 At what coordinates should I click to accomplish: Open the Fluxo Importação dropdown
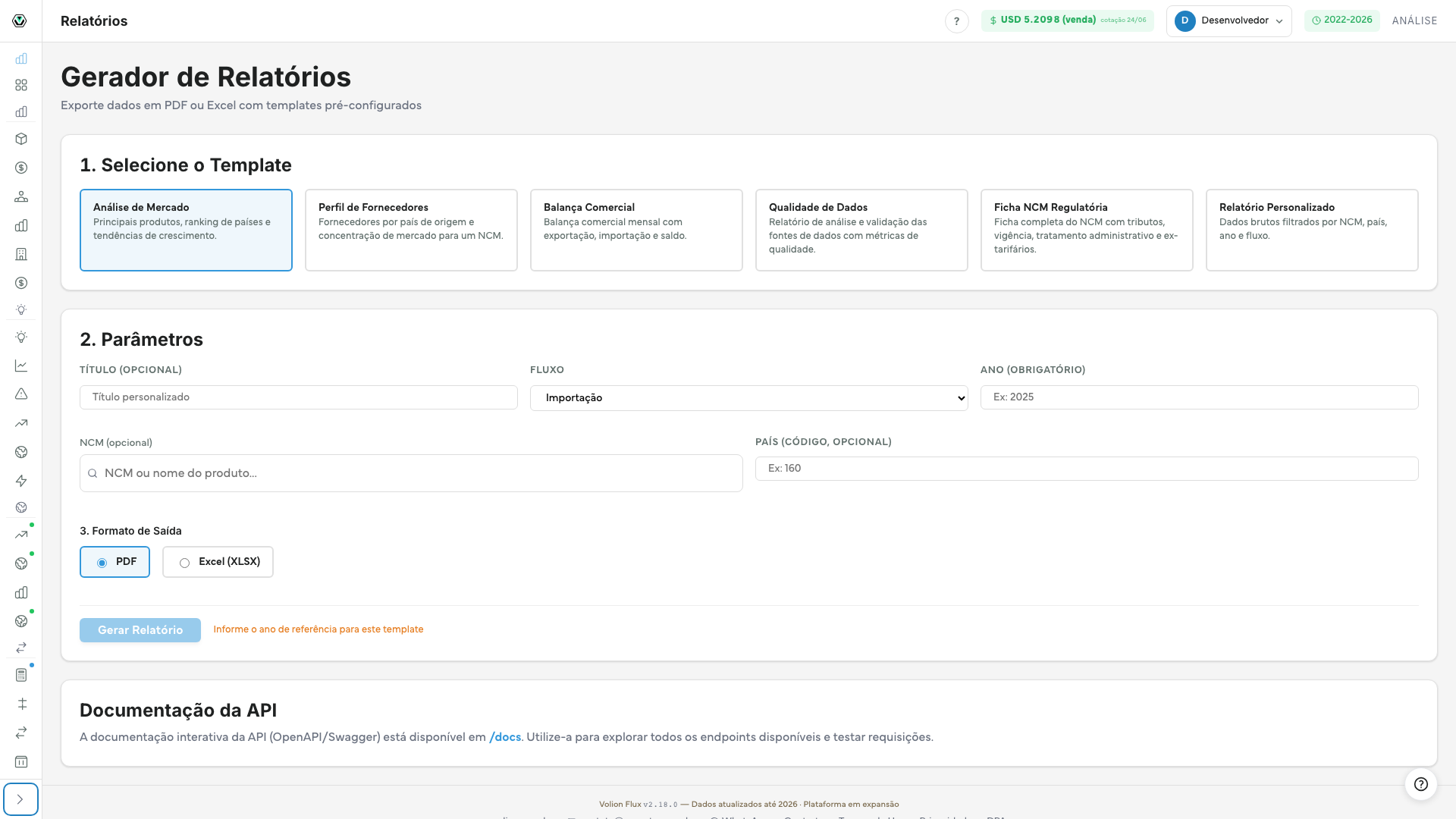[748, 398]
